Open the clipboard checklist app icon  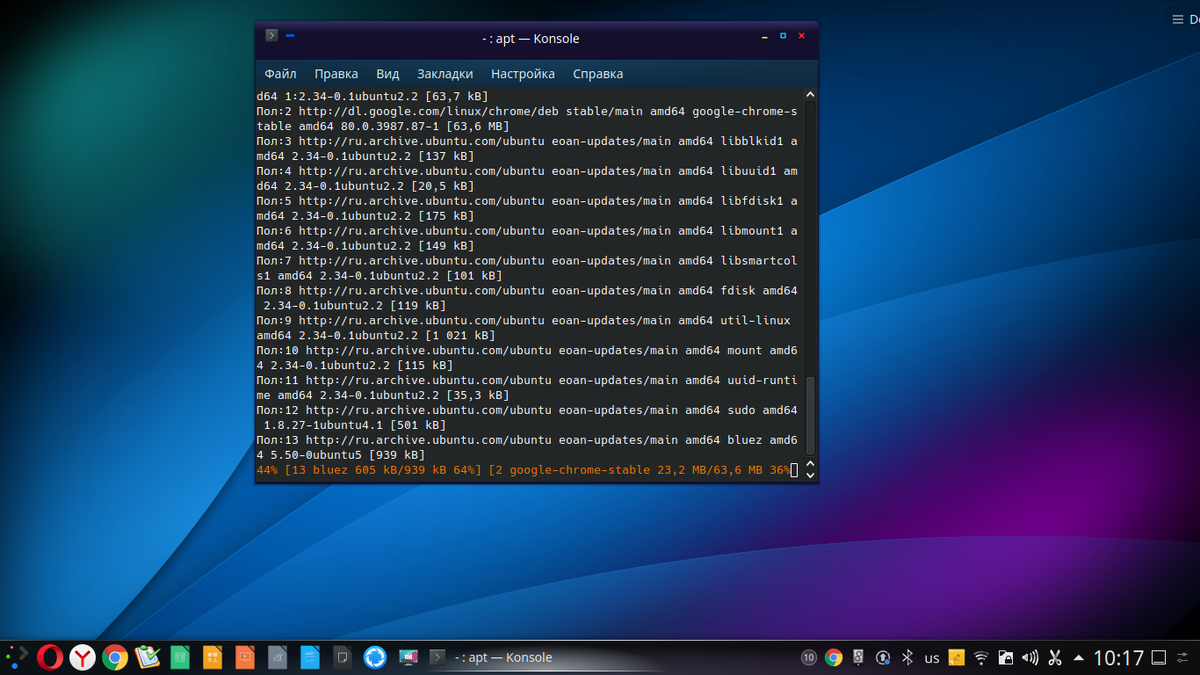click(147, 657)
